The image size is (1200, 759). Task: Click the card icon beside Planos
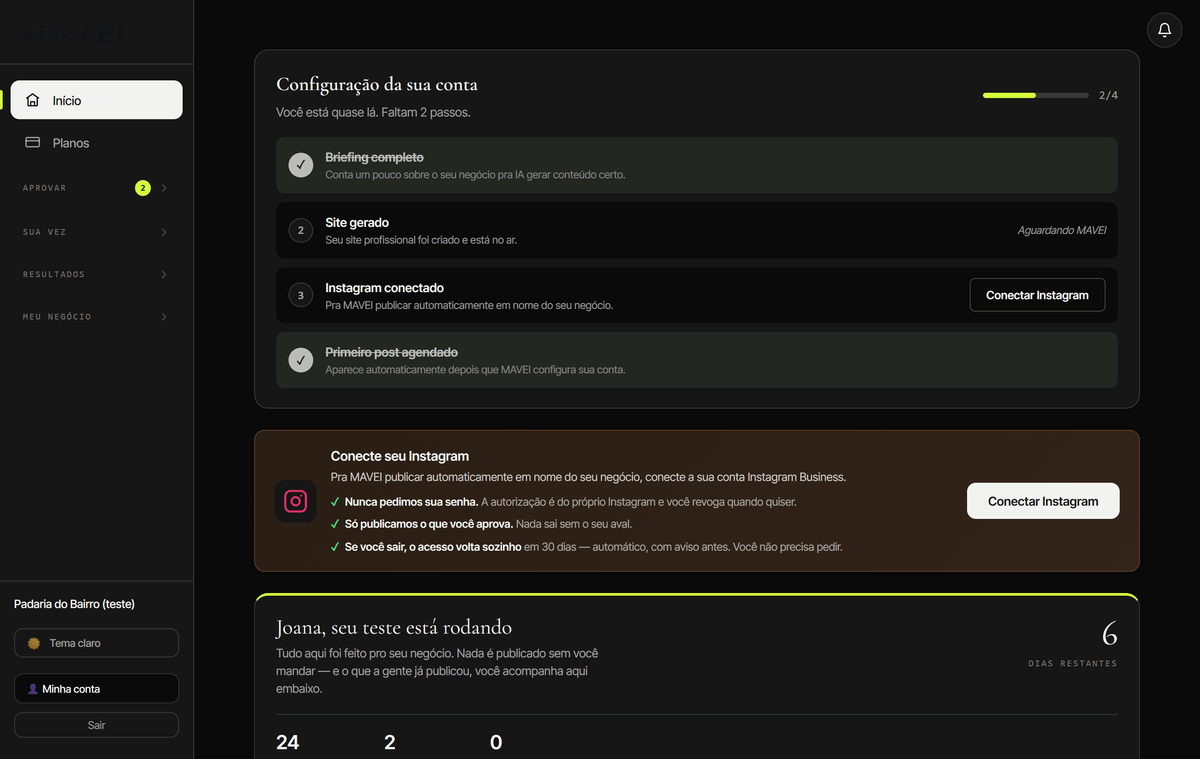pyautogui.click(x=33, y=143)
